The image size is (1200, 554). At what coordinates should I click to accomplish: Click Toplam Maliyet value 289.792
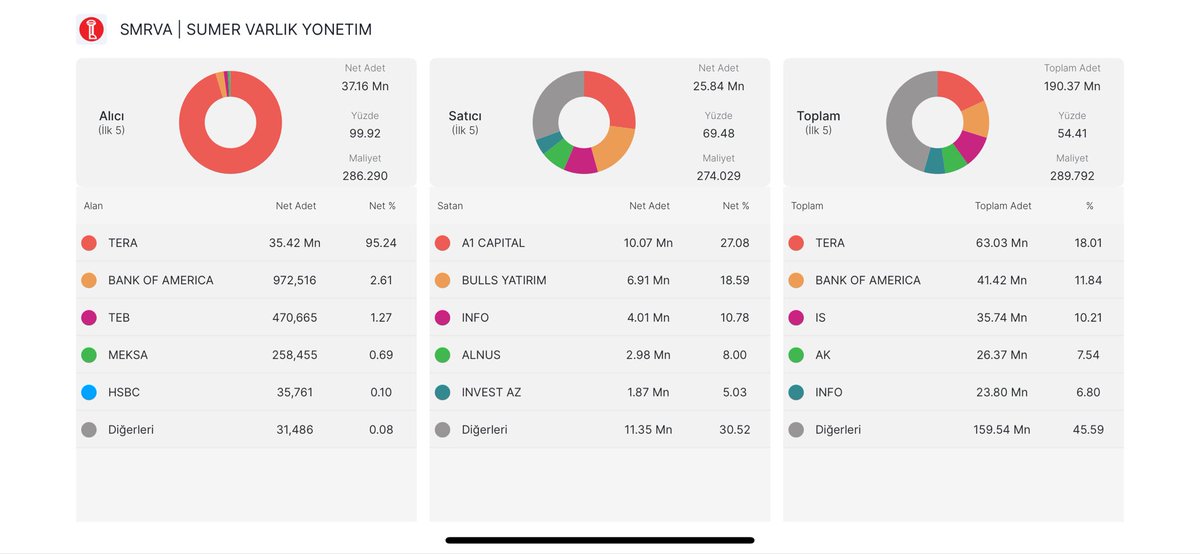point(1072,176)
